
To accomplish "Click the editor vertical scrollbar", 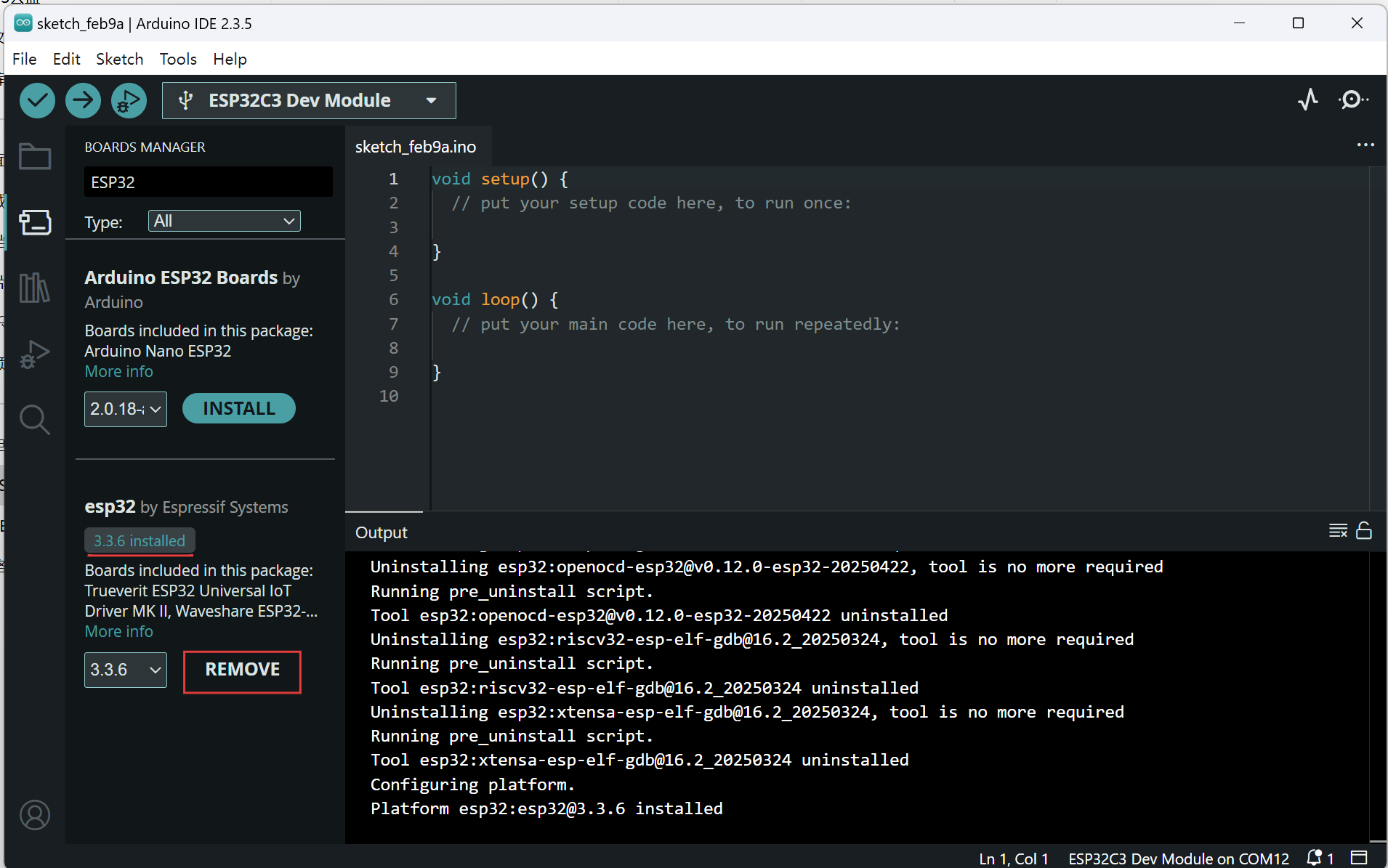I will pyautogui.click(x=1378, y=338).
